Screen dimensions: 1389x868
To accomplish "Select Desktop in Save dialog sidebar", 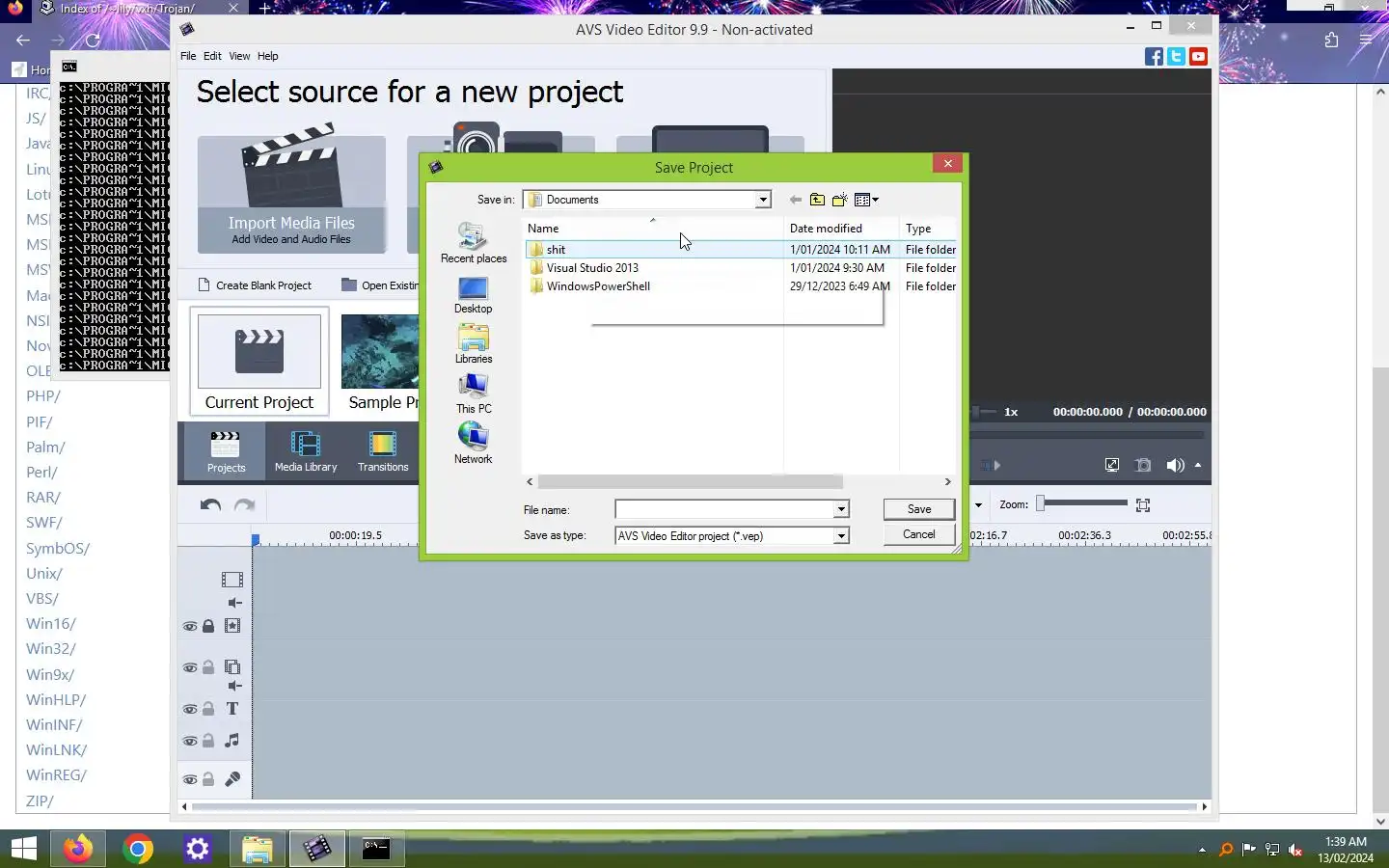I will tap(473, 295).
